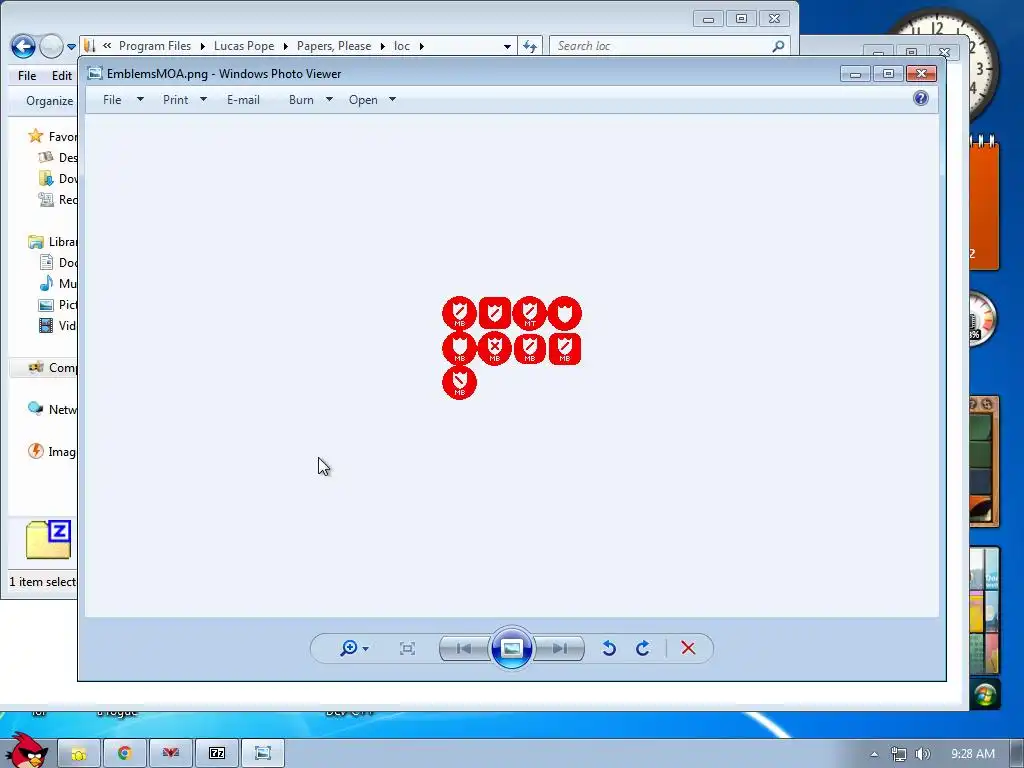The height and width of the screenshot is (768, 1024).
Task: Show hidden tray icons arrow
Action: point(874,754)
